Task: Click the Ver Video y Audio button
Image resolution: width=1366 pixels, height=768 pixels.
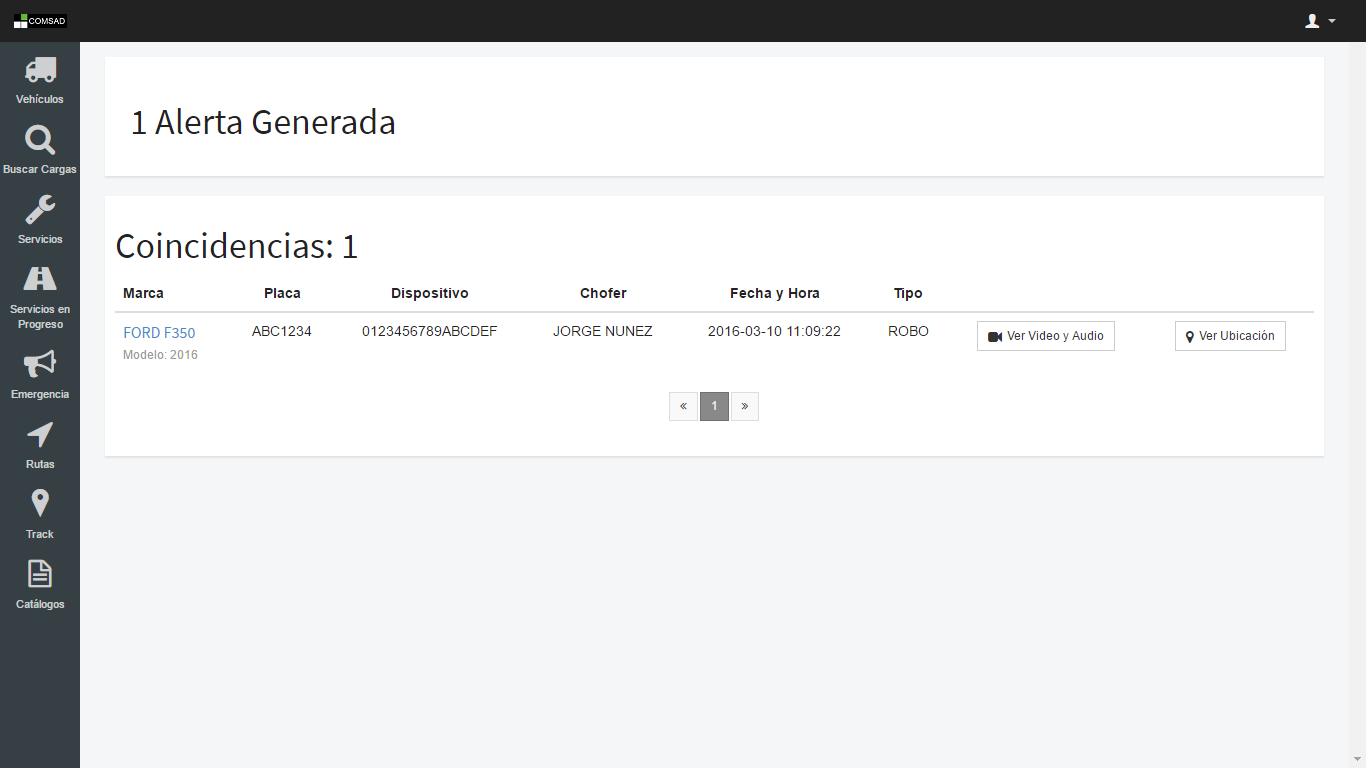Action: click(x=1045, y=336)
